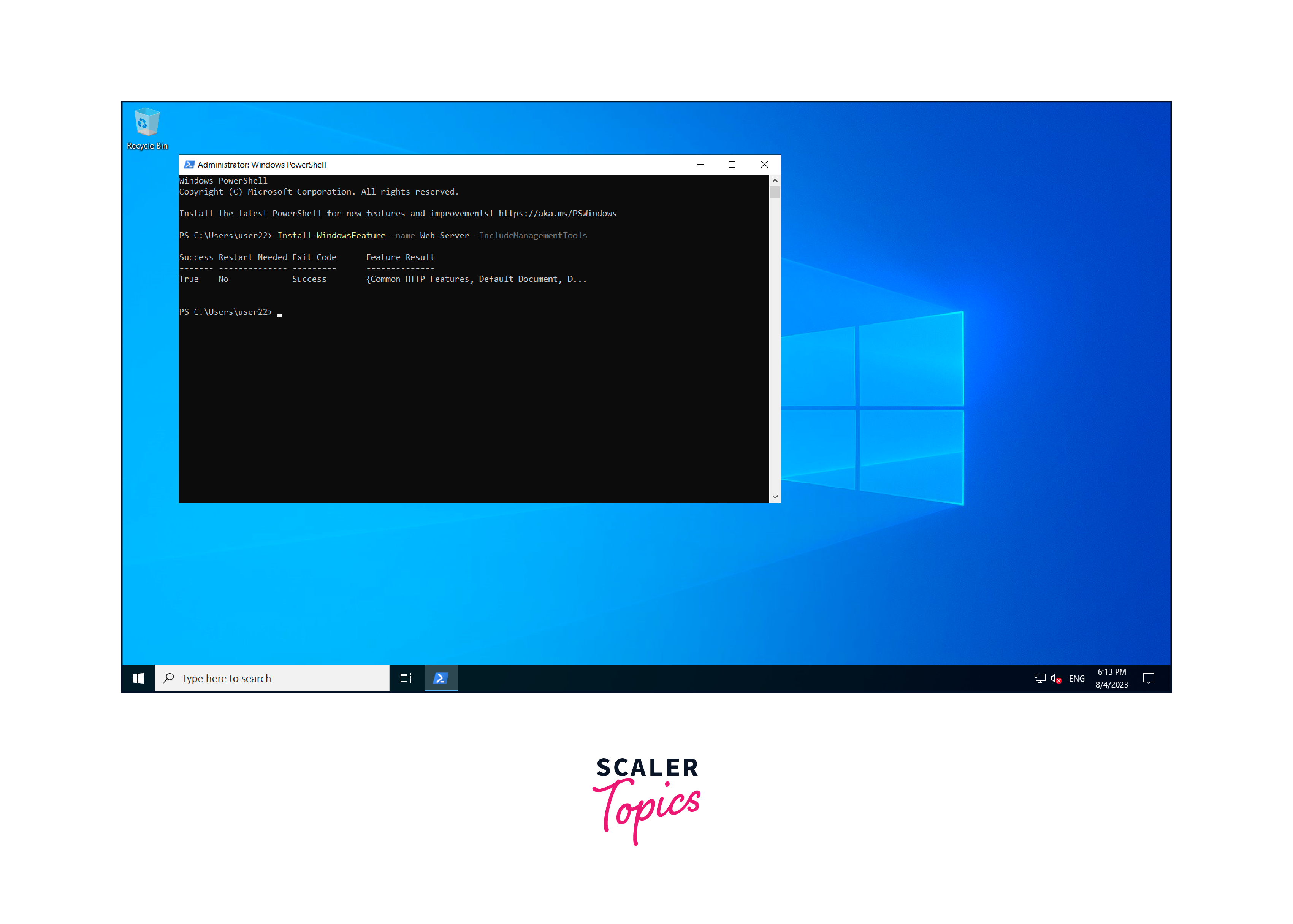Select the Administrator: Windows PowerShell title bar
The image size is (1293, 924).
click(x=261, y=165)
